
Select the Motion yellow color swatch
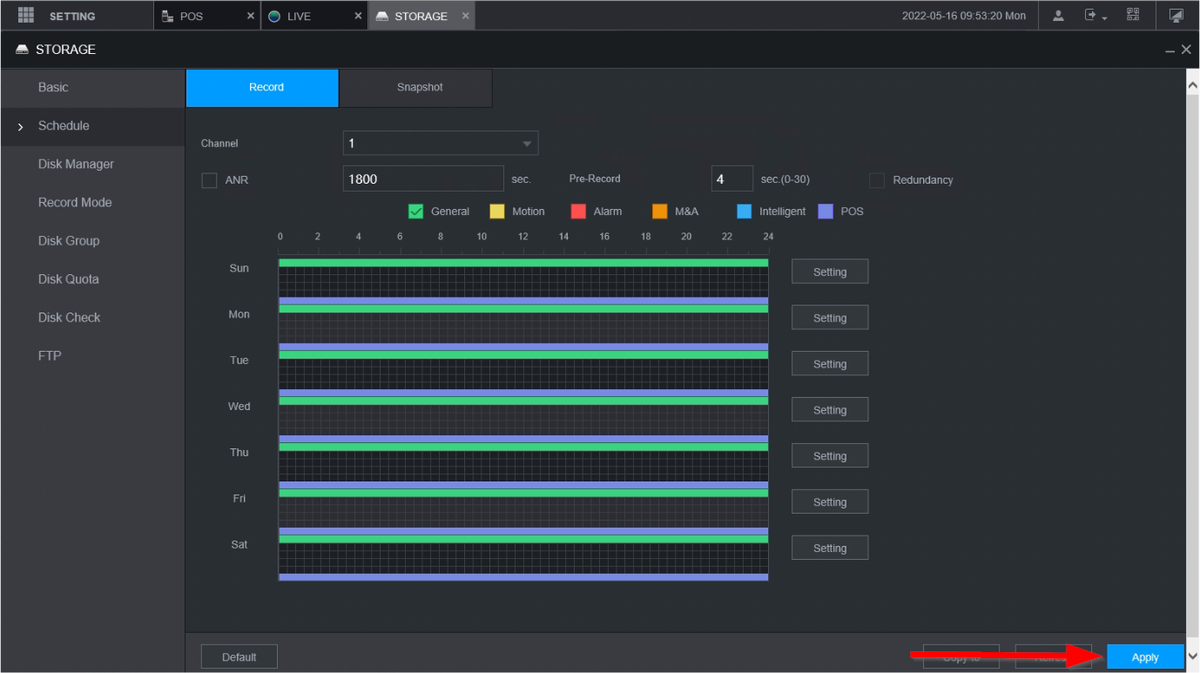pos(497,211)
